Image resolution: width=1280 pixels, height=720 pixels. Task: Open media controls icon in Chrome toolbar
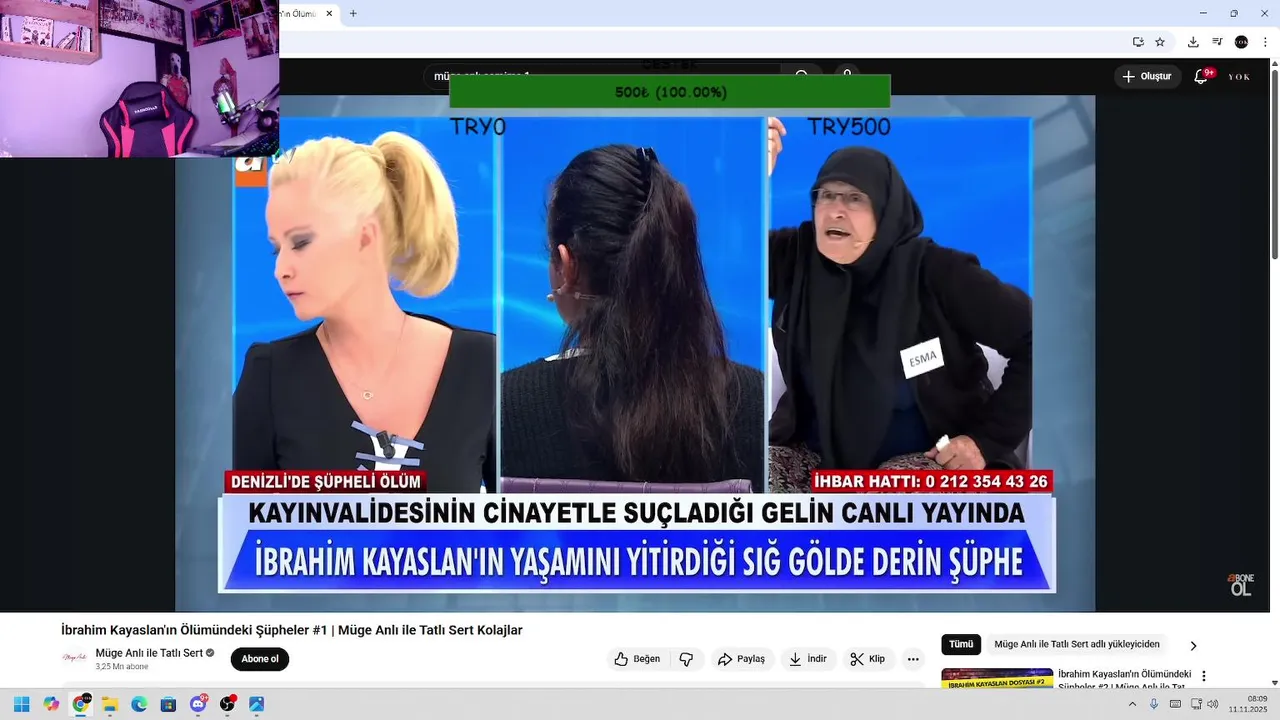(1217, 42)
